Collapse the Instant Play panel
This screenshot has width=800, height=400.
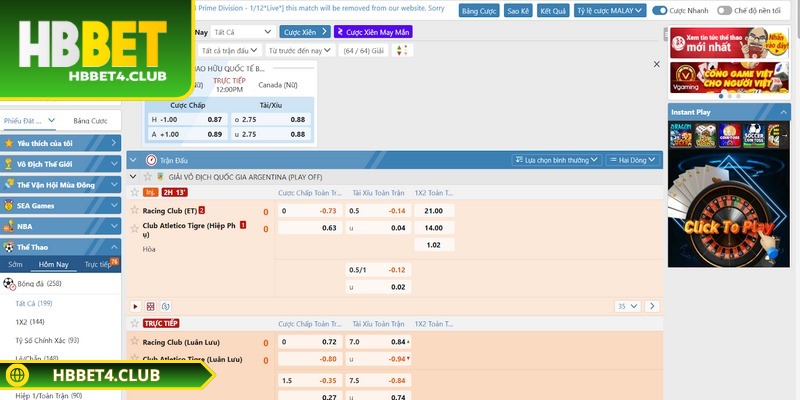783,112
